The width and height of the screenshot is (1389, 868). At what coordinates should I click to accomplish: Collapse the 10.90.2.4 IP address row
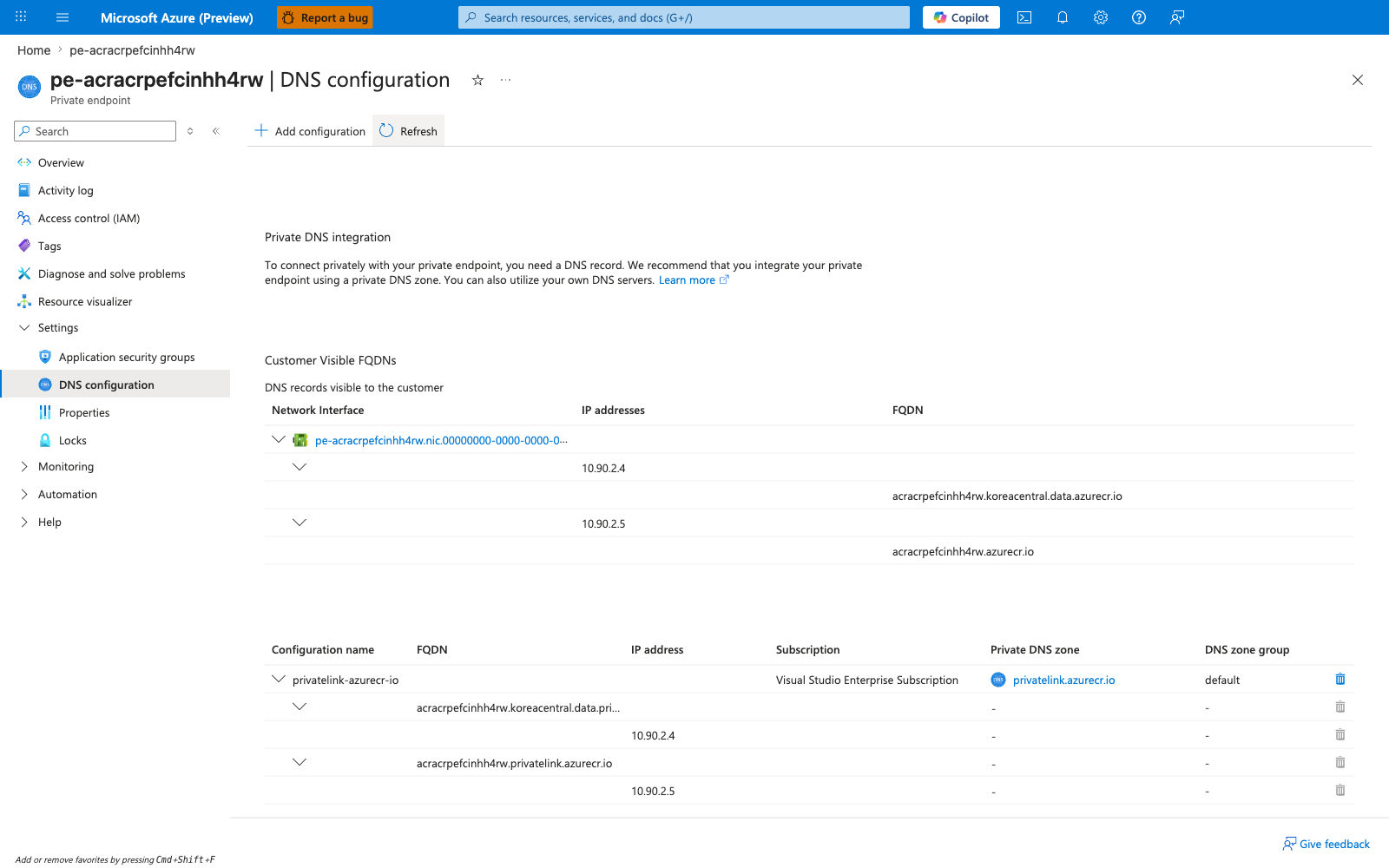click(x=300, y=467)
